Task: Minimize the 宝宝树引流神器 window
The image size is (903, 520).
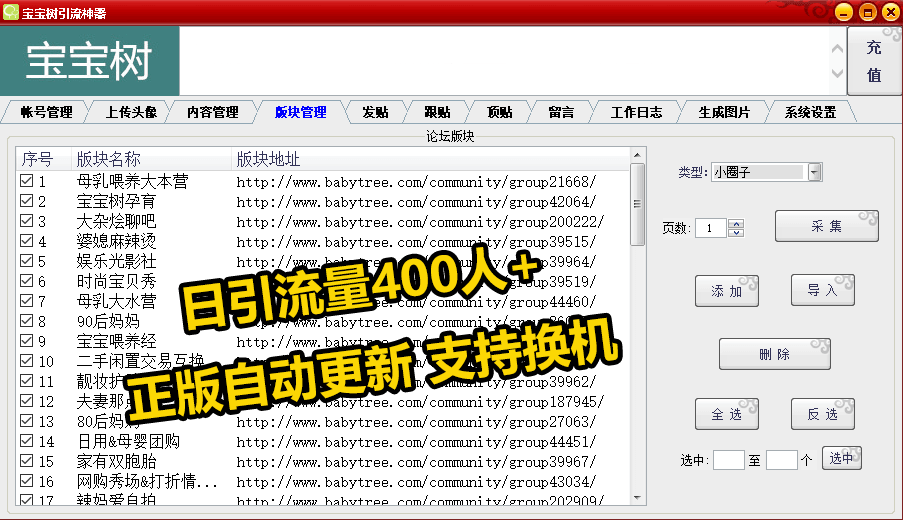Action: [844, 12]
